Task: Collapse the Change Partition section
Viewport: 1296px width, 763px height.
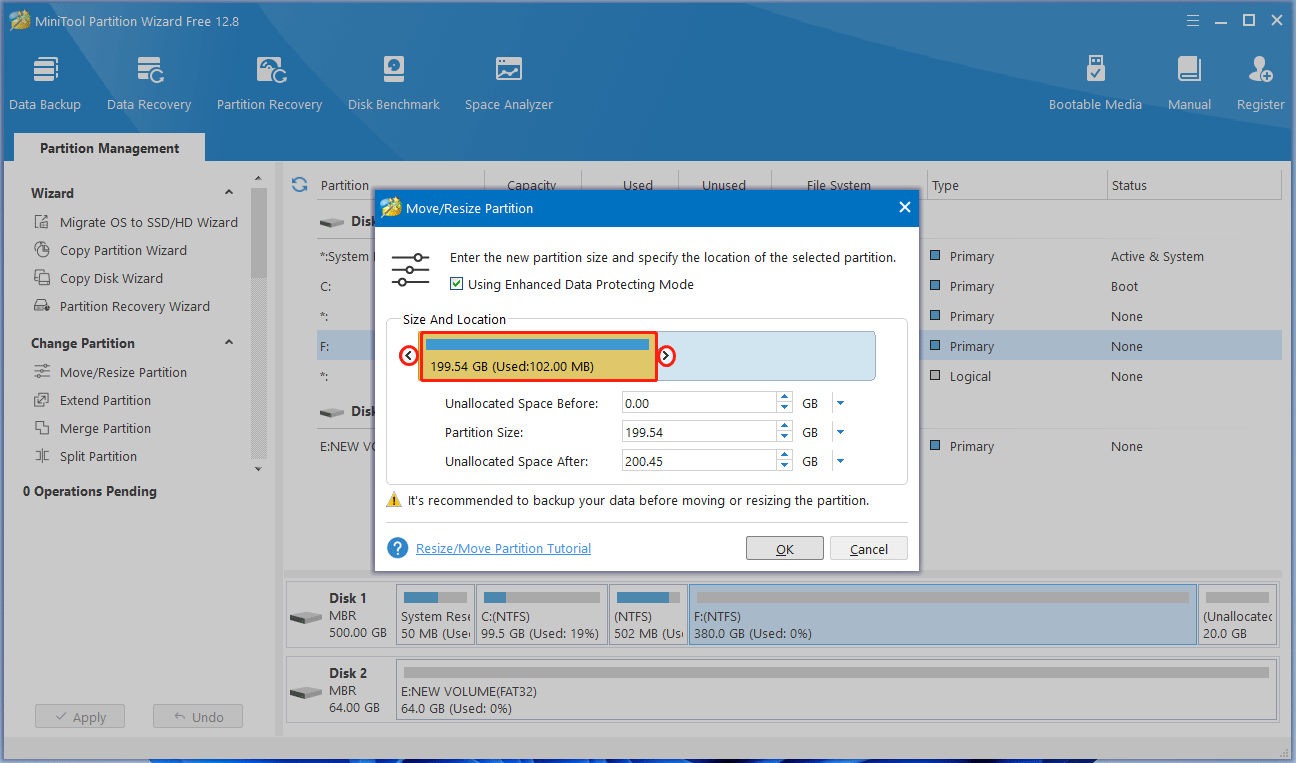Action: pos(229,343)
